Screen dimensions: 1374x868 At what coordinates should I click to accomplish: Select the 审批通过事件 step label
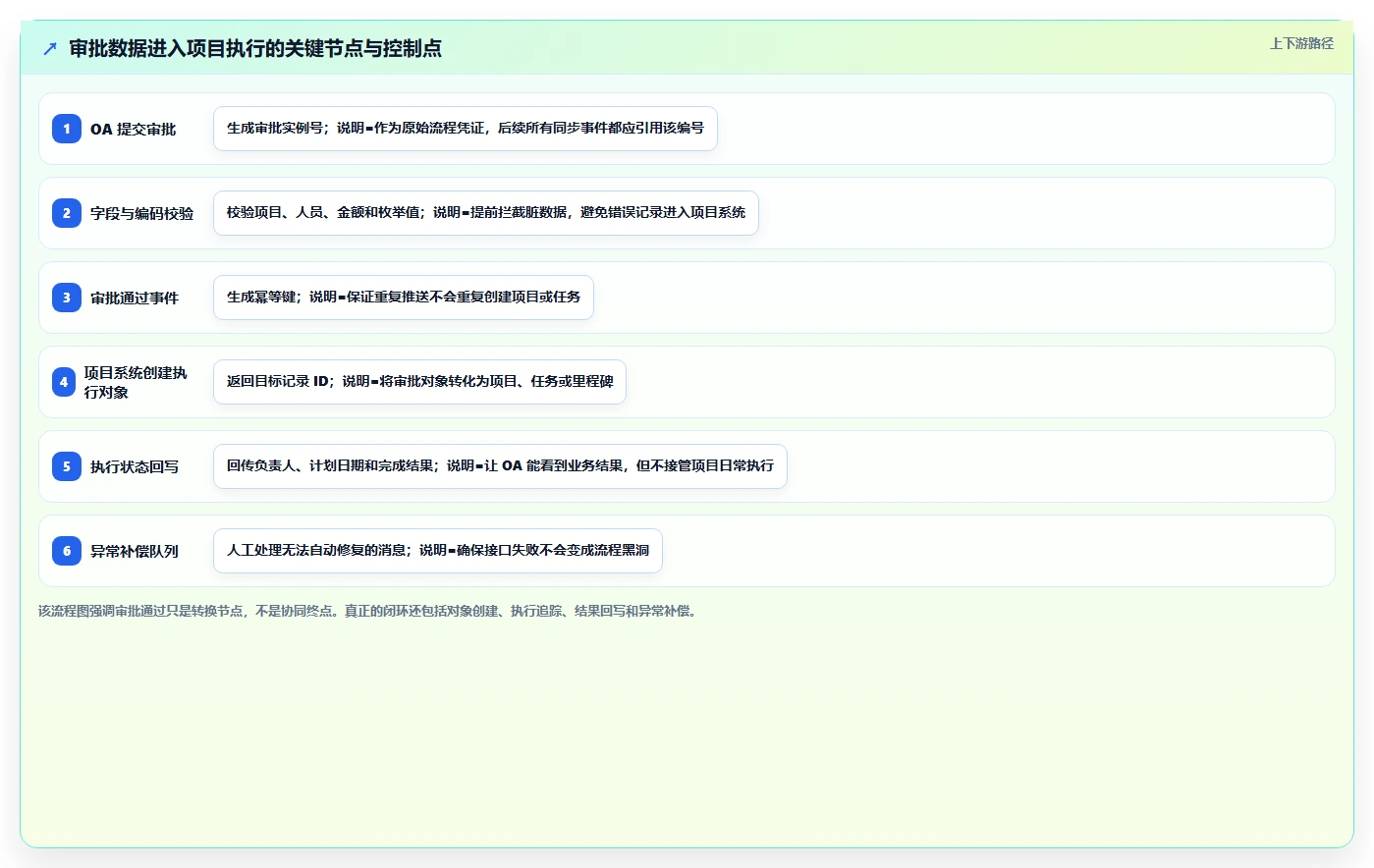tap(135, 298)
